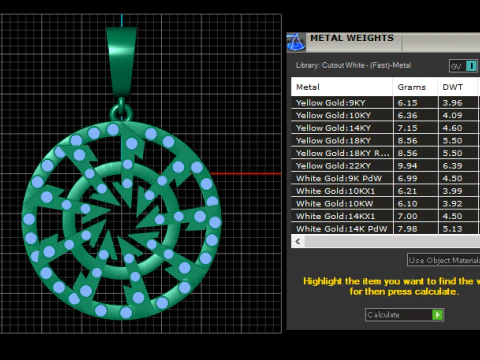Click the Metal Weights scale icon

(x=296, y=42)
